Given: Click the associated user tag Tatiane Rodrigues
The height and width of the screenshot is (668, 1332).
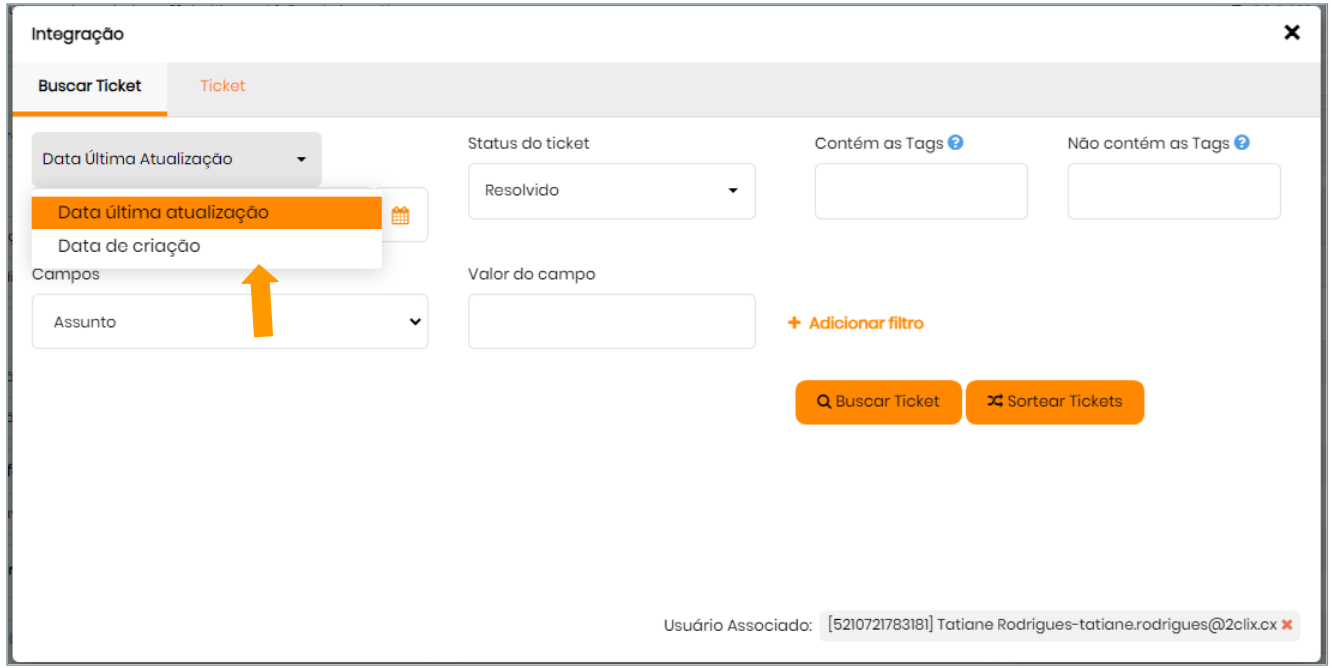Looking at the screenshot, I should coord(1051,625).
